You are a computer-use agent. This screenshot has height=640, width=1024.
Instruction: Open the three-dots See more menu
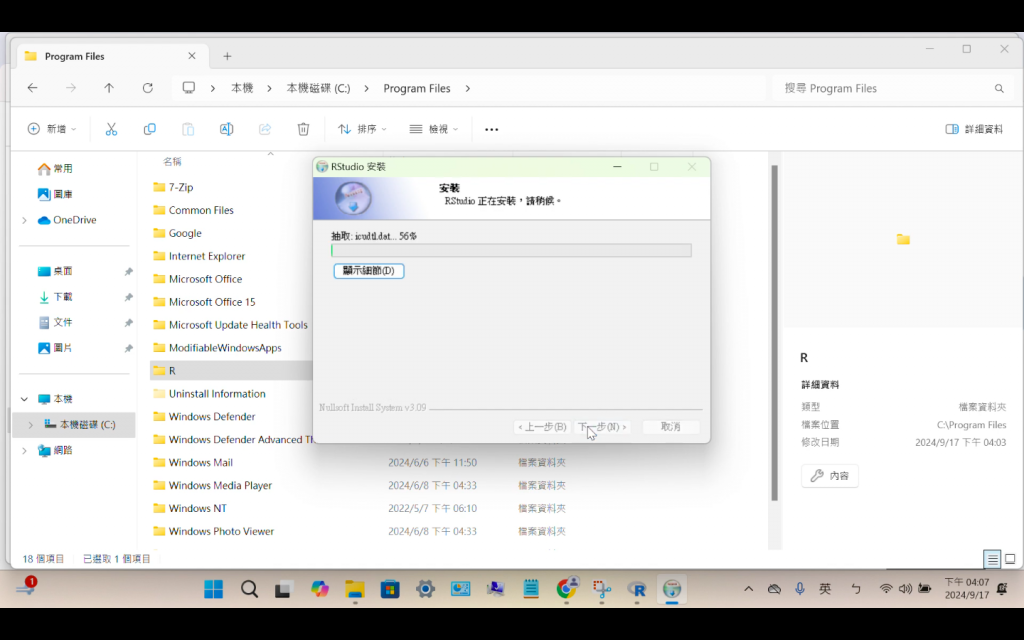pyautogui.click(x=492, y=129)
